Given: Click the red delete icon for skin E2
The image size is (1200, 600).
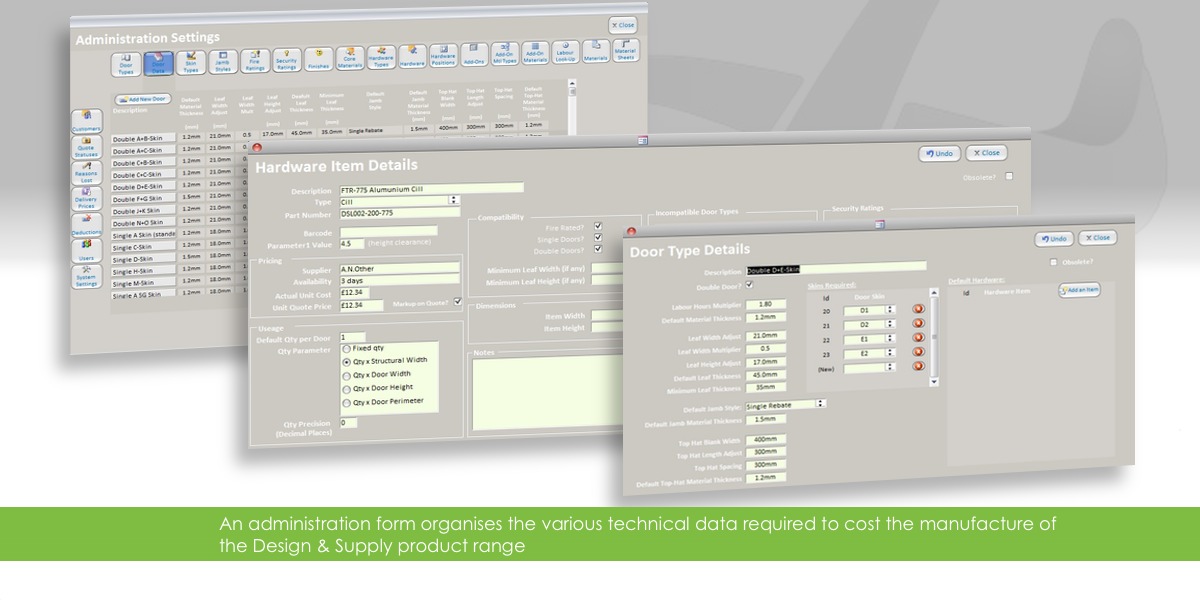Looking at the screenshot, I should (x=918, y=353).
